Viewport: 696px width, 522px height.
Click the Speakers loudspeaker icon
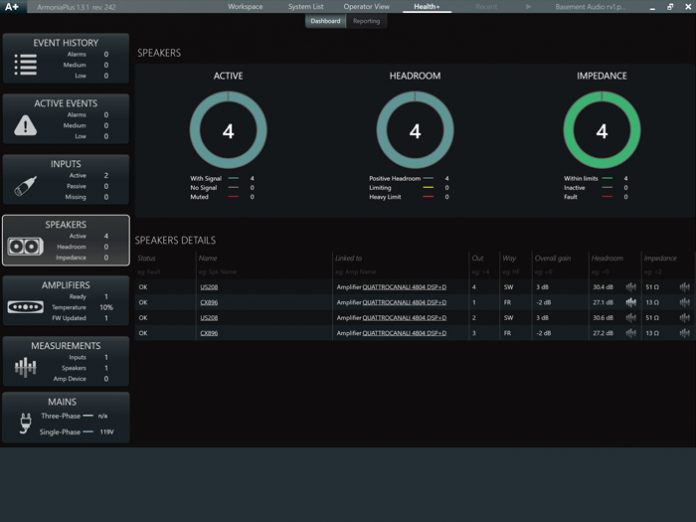coord(25,246)
